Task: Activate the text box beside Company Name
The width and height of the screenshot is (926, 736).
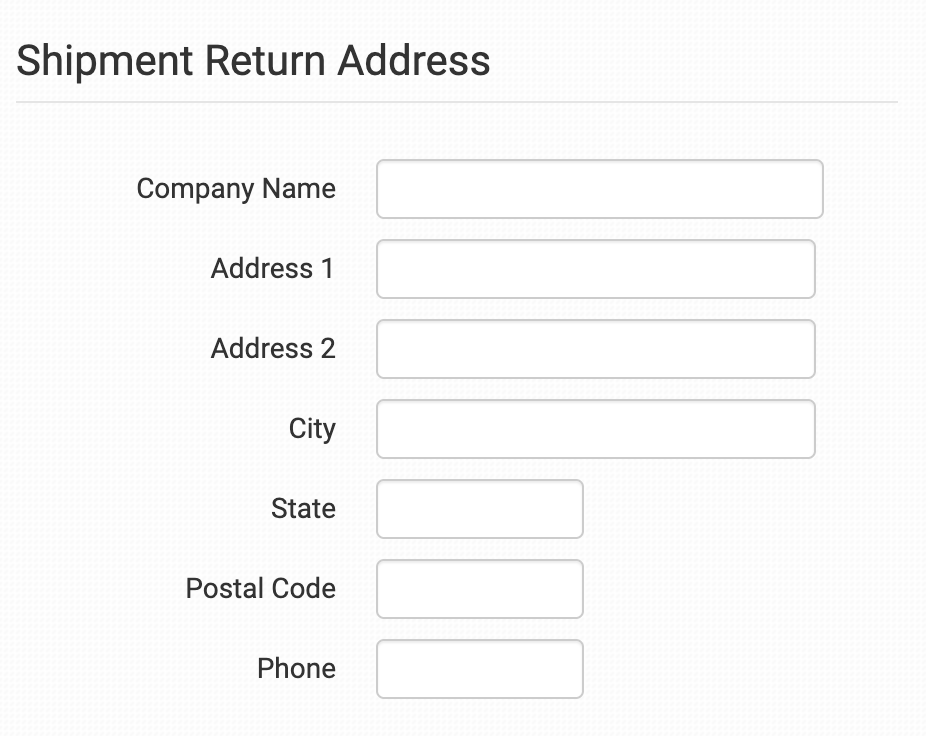Action: pos(599,189)
